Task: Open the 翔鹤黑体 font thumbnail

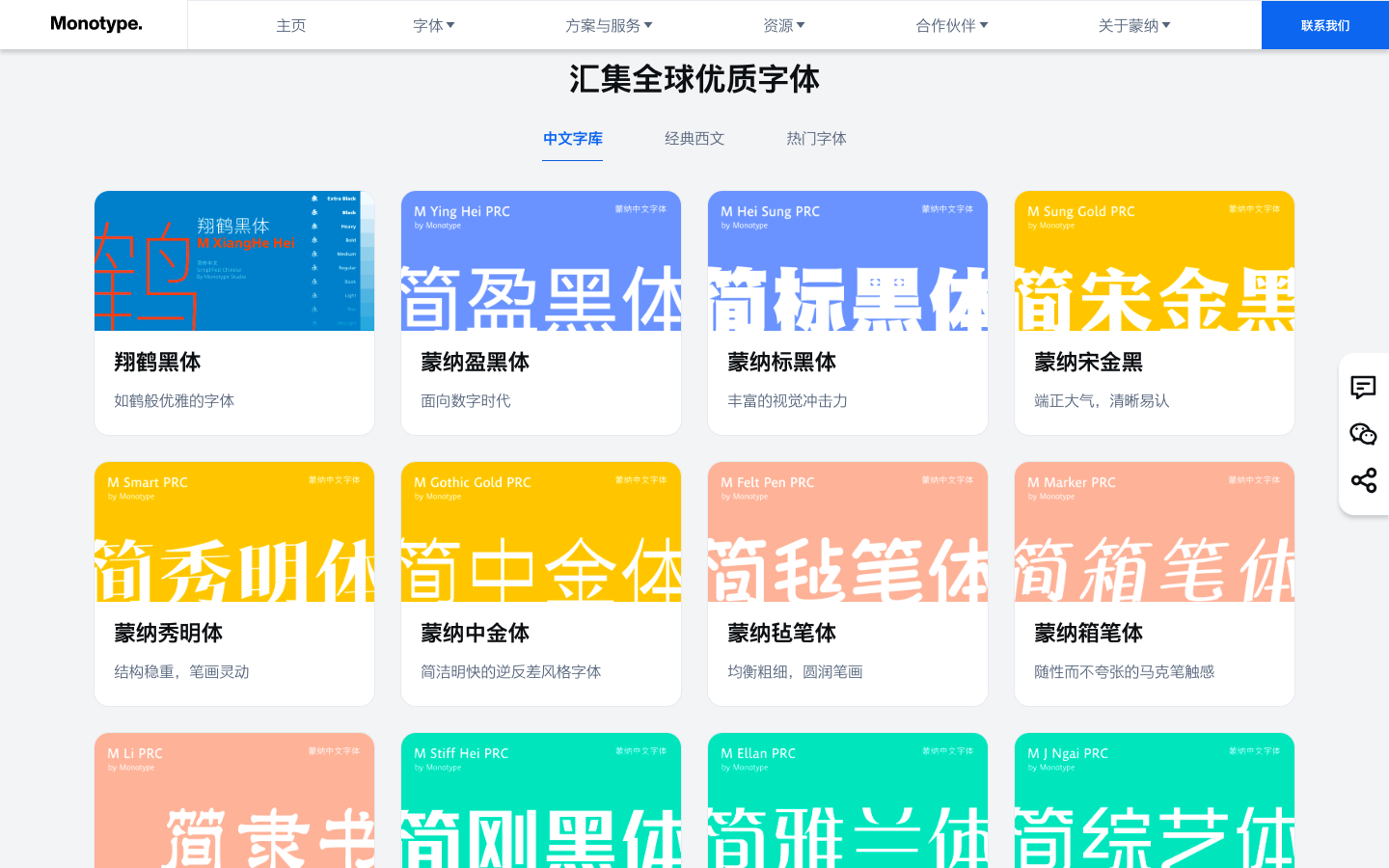Action: pyautogui.click(x=234, y=261)
